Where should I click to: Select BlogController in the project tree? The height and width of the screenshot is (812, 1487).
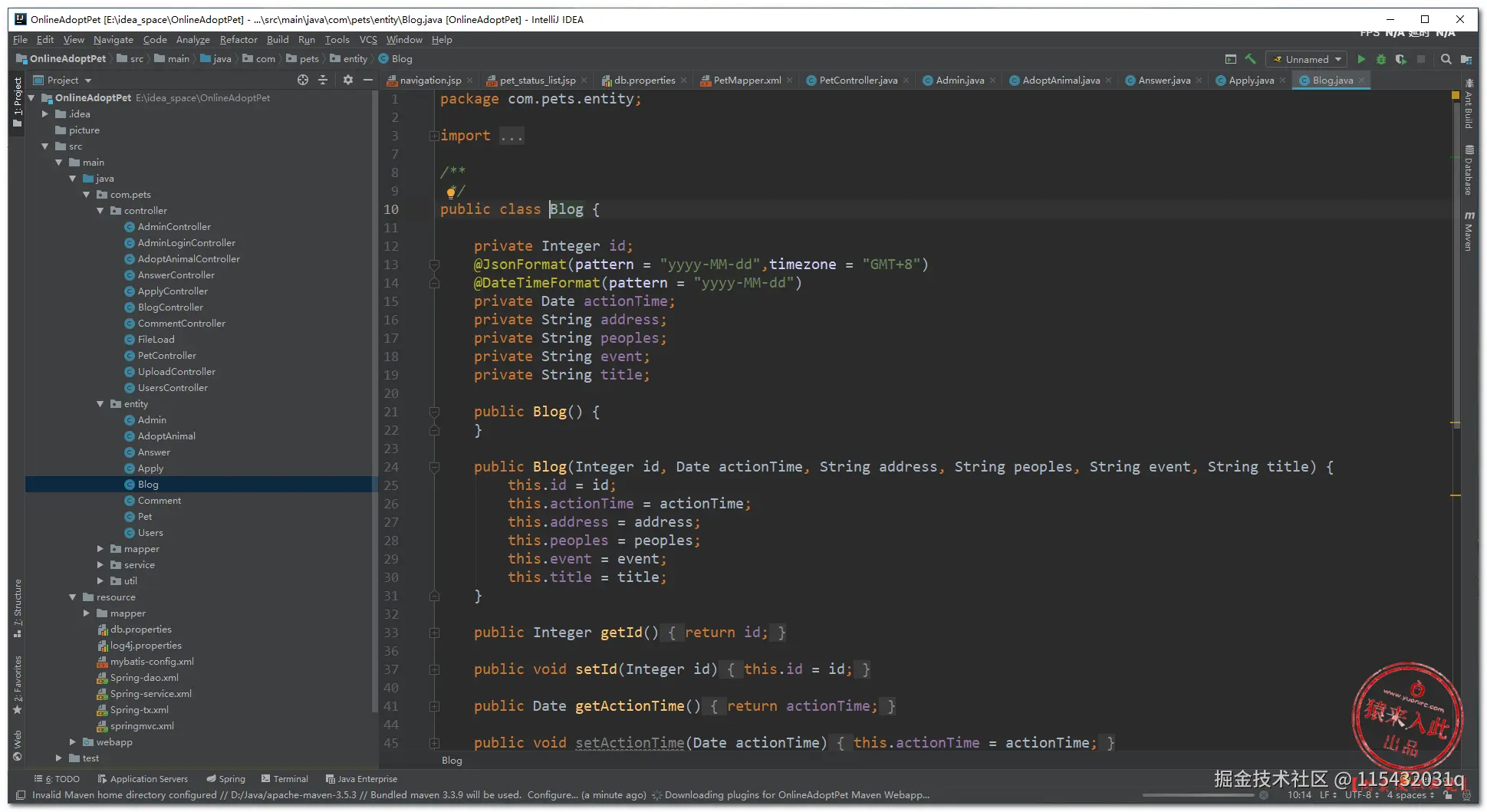170,307
